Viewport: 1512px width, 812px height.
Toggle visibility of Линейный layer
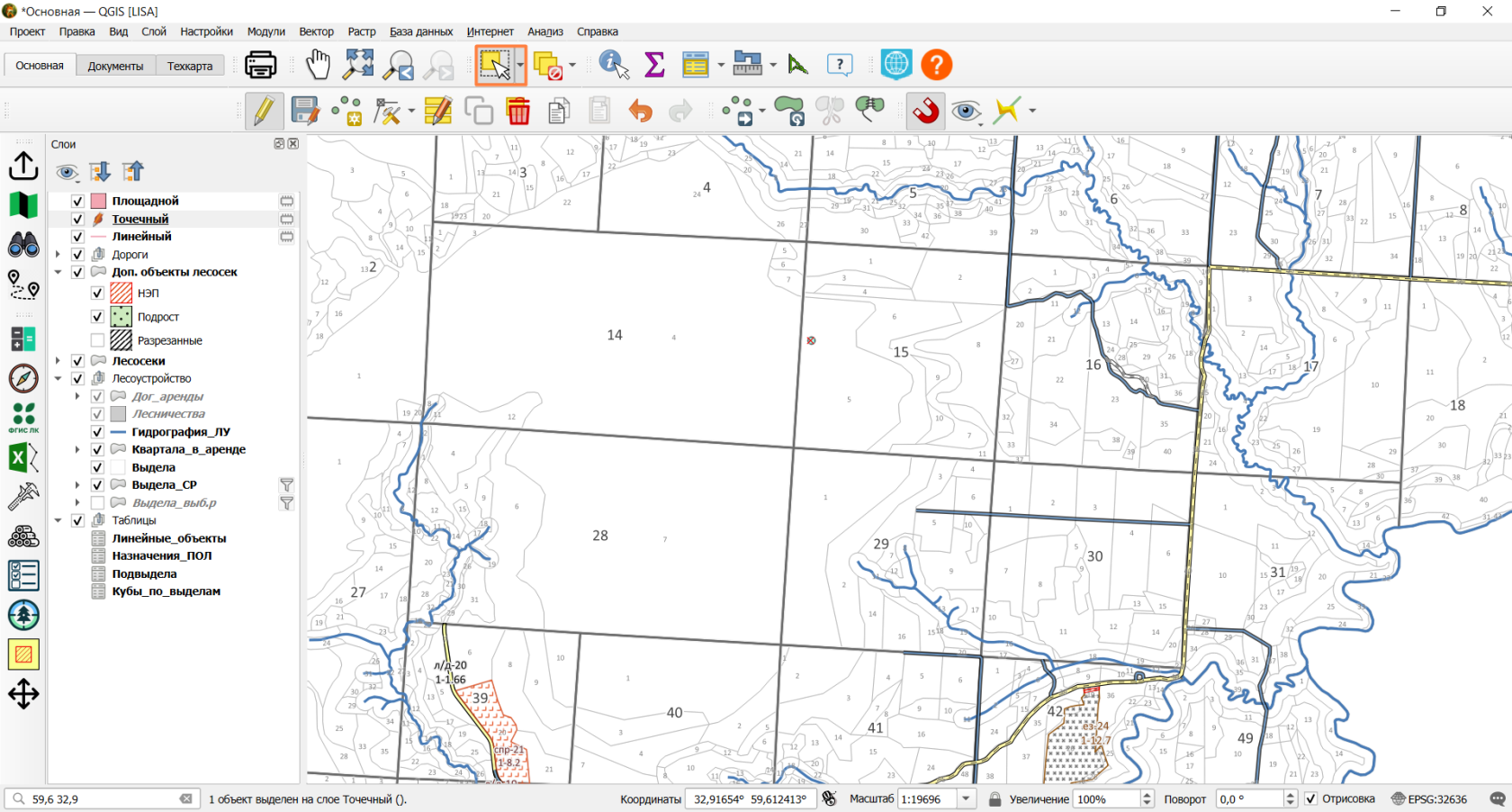(77, 236)
